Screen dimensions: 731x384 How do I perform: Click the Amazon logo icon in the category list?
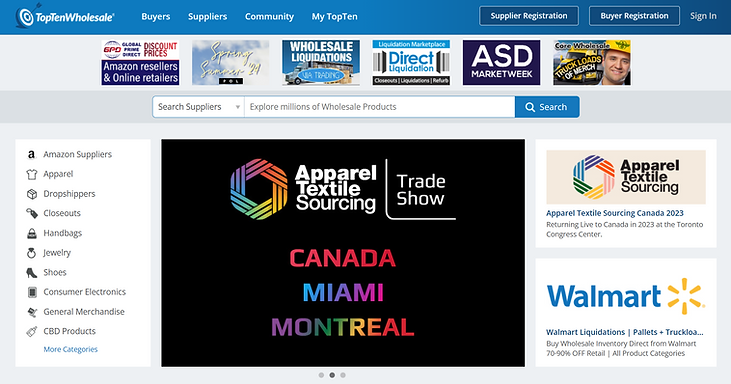tap(31, 154)
